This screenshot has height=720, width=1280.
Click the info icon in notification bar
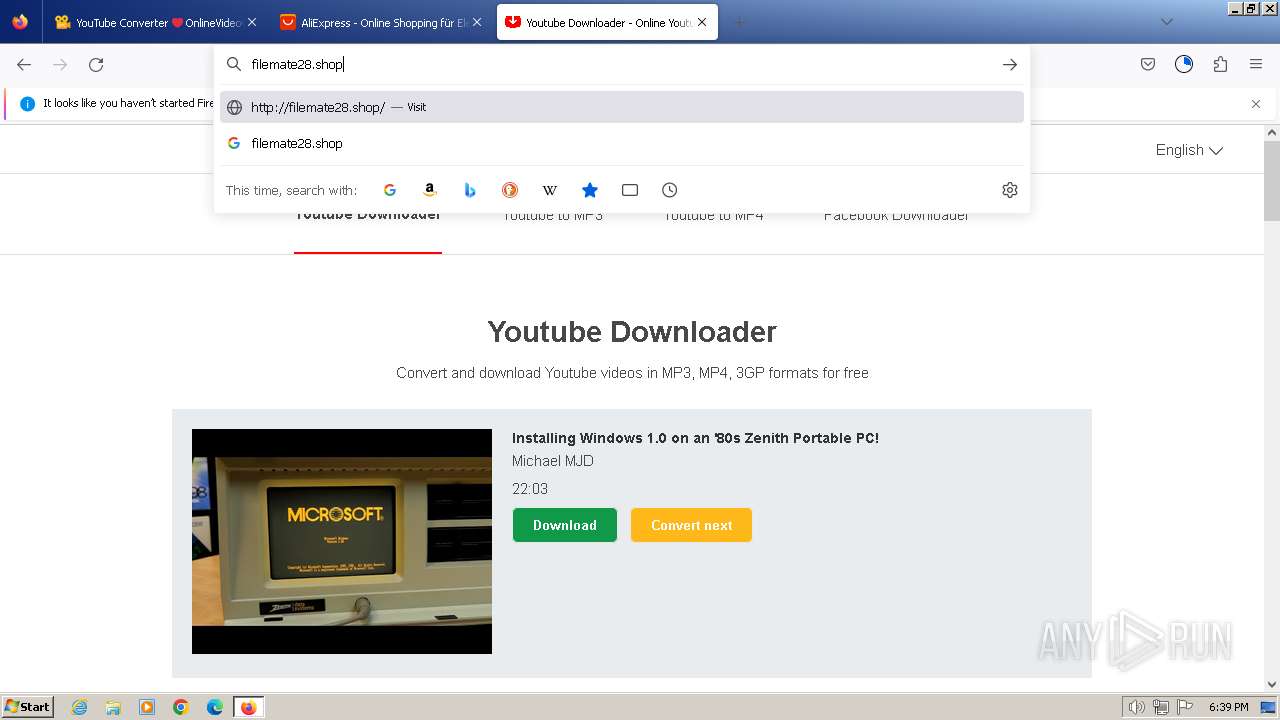coord(27,104)
